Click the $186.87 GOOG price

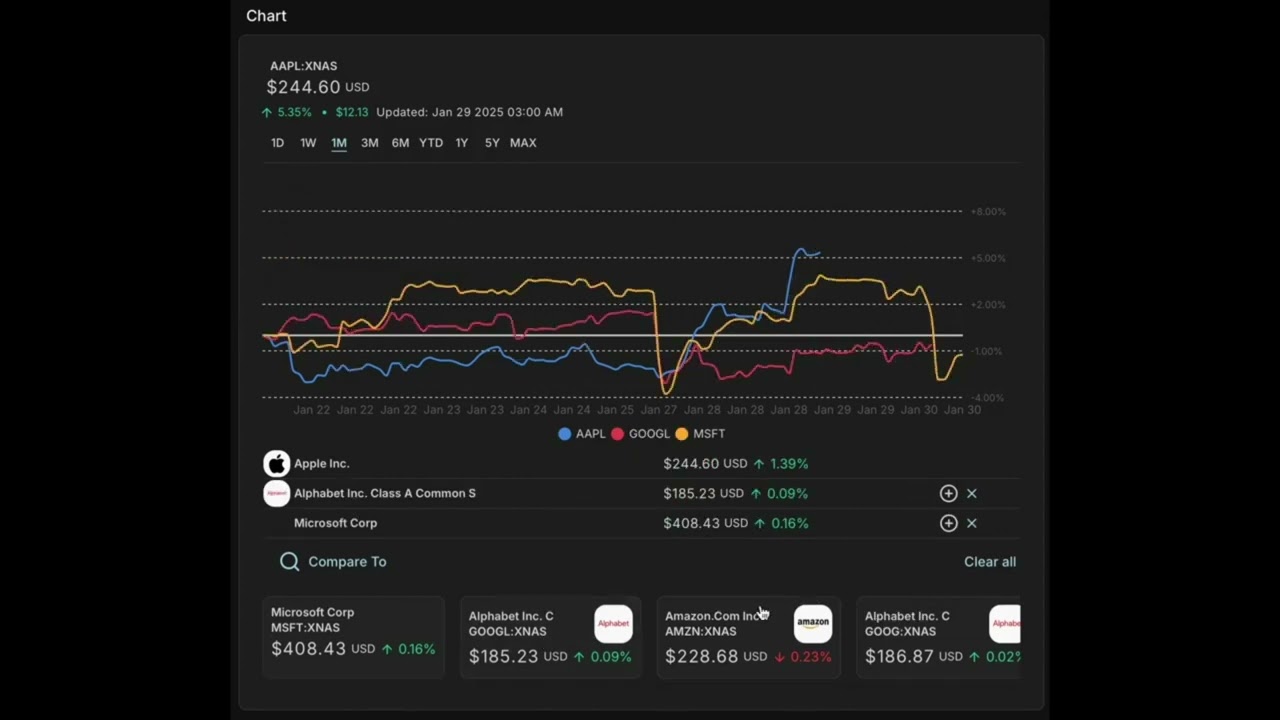901,657
